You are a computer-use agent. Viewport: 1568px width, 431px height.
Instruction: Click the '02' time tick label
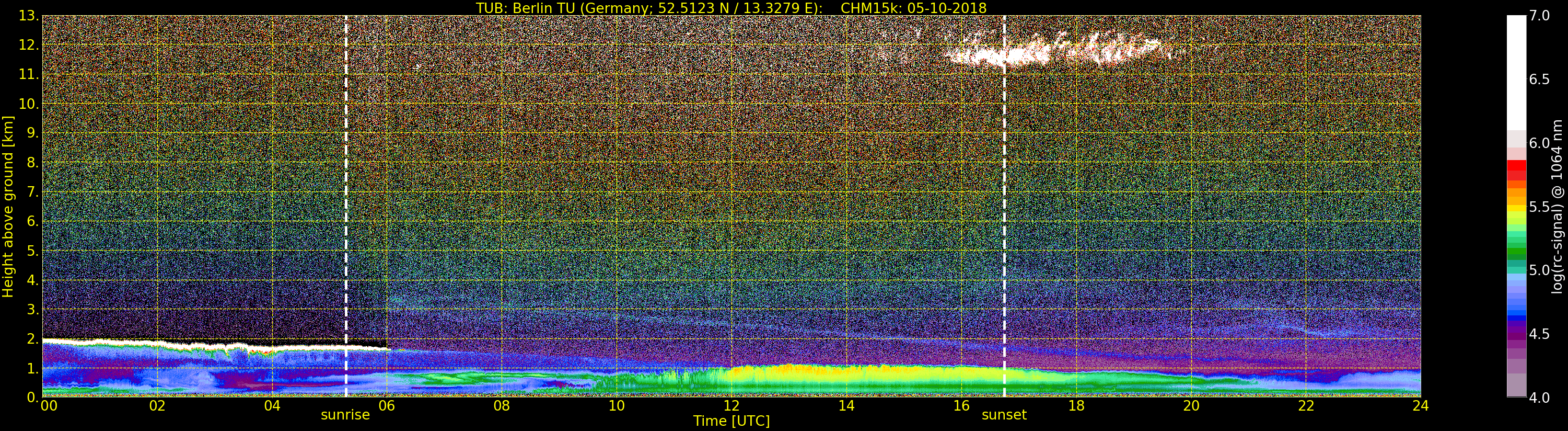pyautogui.click(x=158, y=405)
